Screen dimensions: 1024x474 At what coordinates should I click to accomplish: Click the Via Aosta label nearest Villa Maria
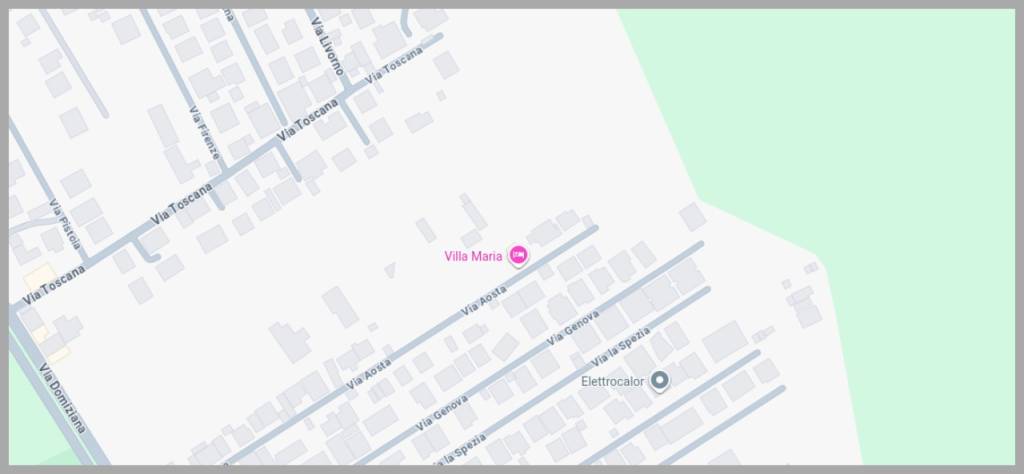483,300
